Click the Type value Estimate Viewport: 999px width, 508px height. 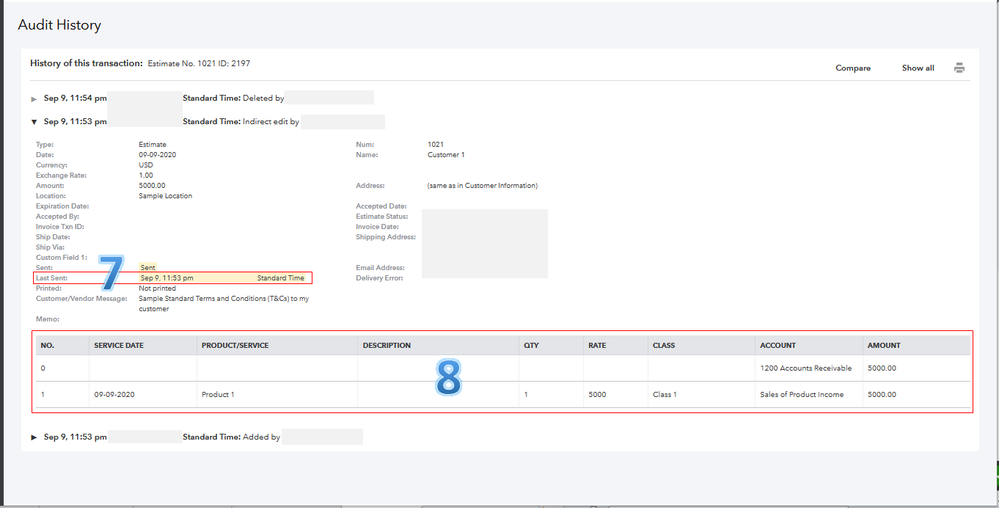152,145
